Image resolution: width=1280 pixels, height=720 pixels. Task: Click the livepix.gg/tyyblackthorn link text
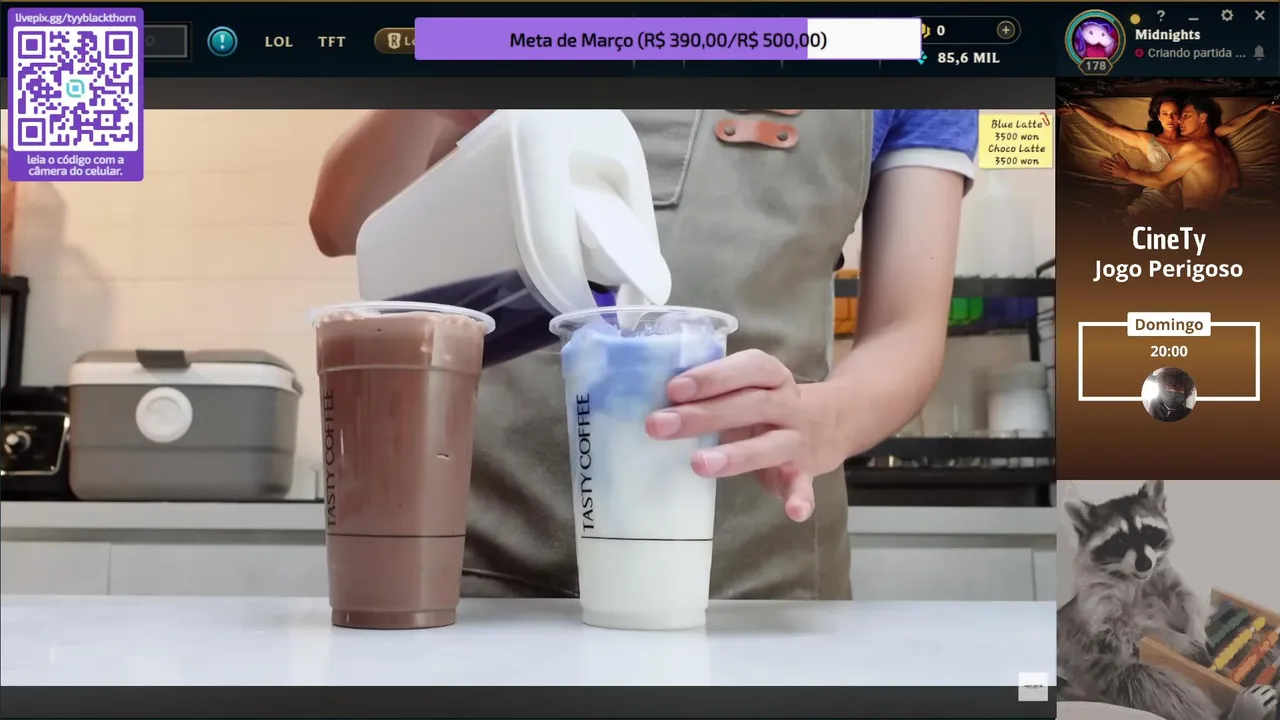pyautogui.click(x=75, y=18)
